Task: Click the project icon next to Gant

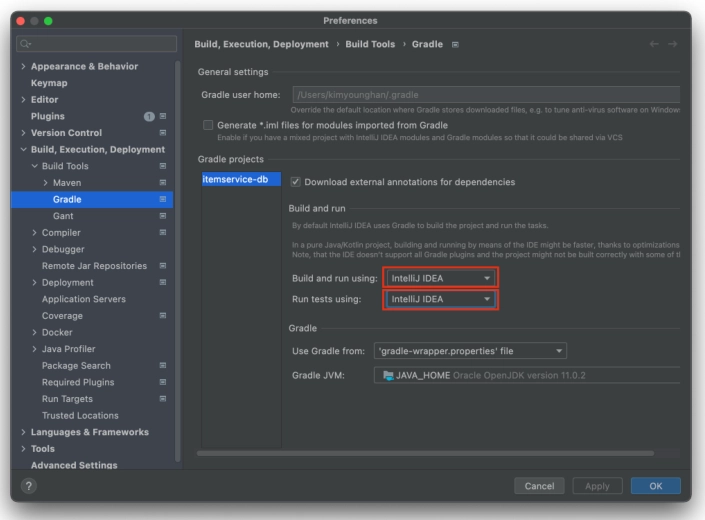Action: pyautogui.click(x=163, y=216)
